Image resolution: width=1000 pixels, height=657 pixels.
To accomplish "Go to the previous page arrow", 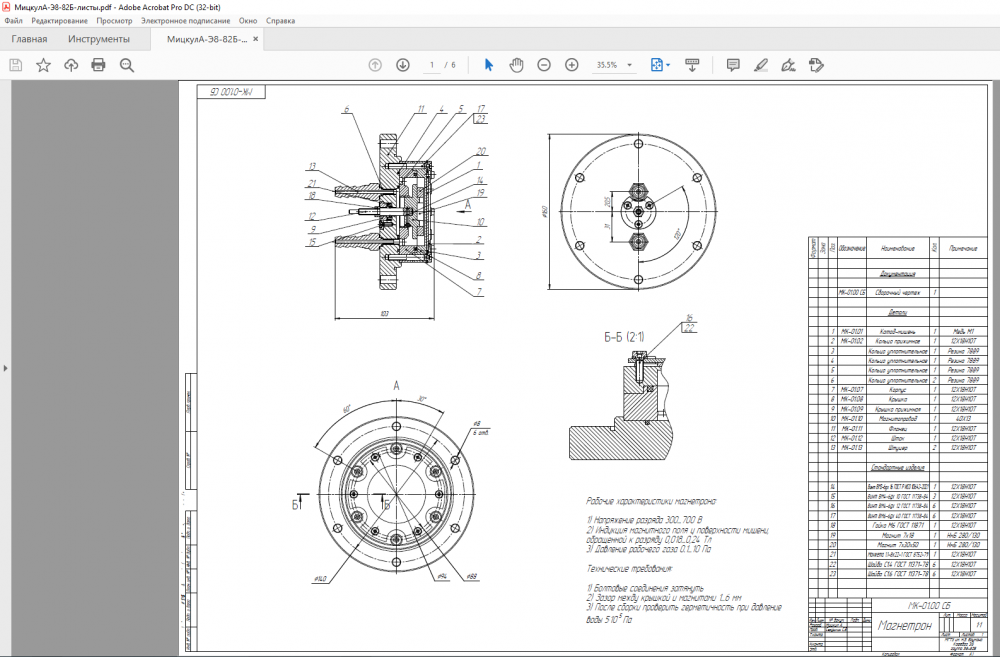I will coord(375,65).
